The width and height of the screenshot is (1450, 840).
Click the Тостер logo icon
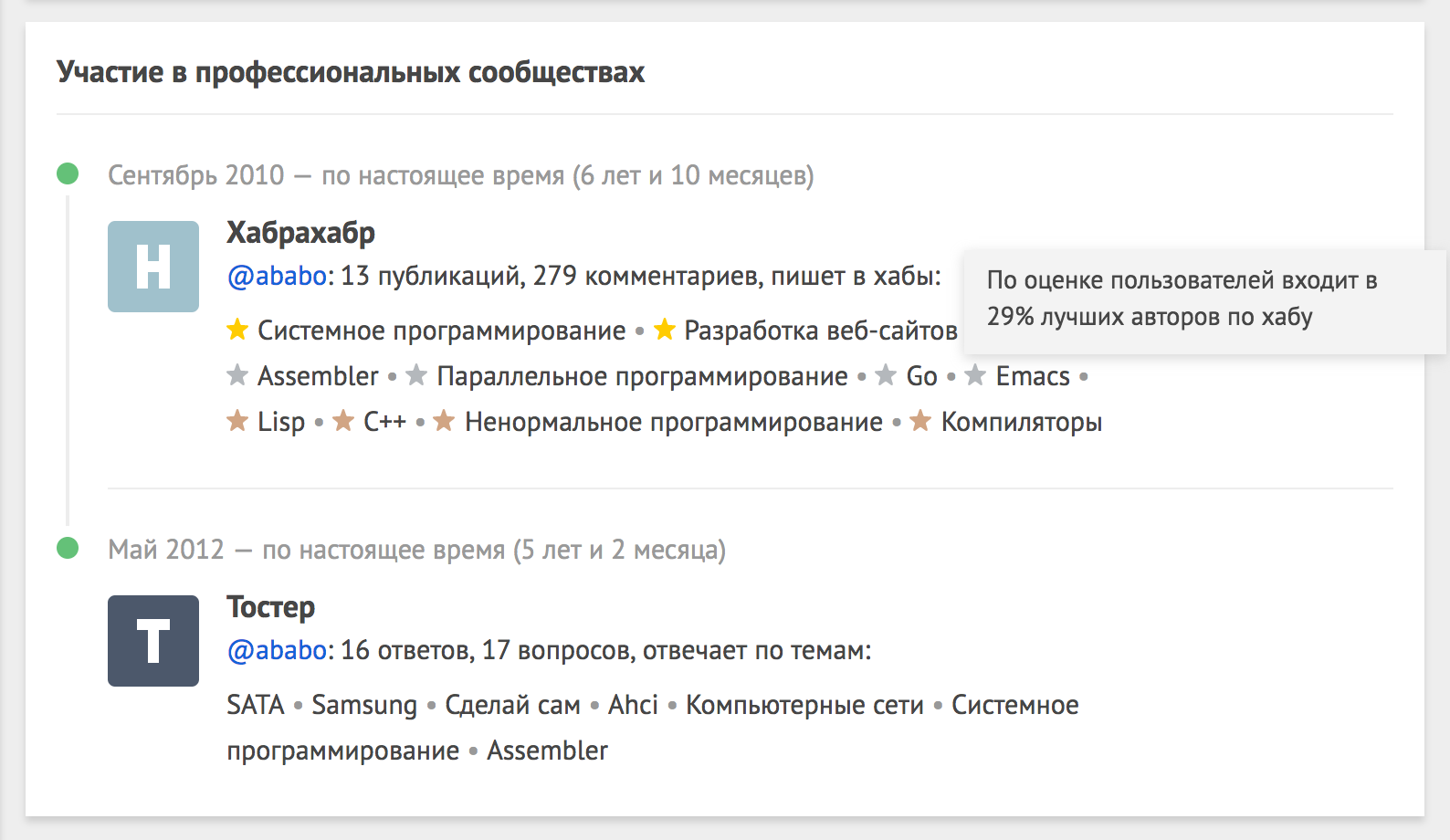point(153,641)
